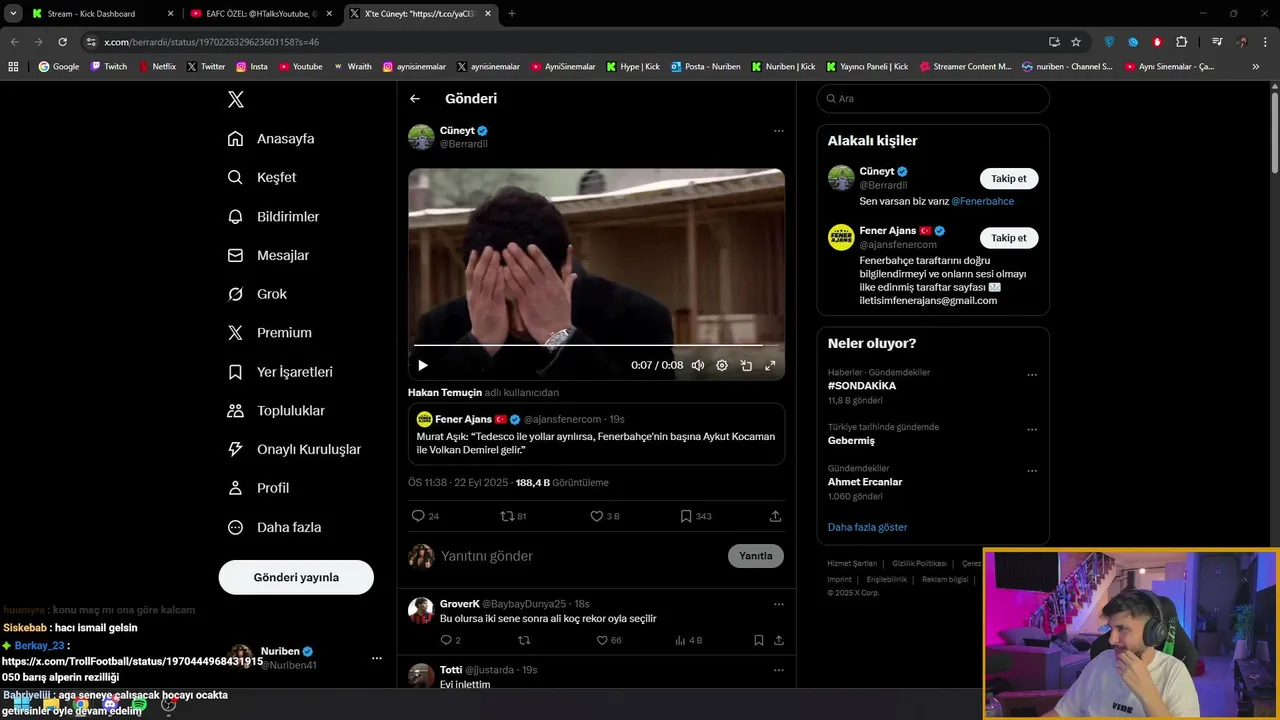Repost GroverK's reply

click(x=524, y=640)
